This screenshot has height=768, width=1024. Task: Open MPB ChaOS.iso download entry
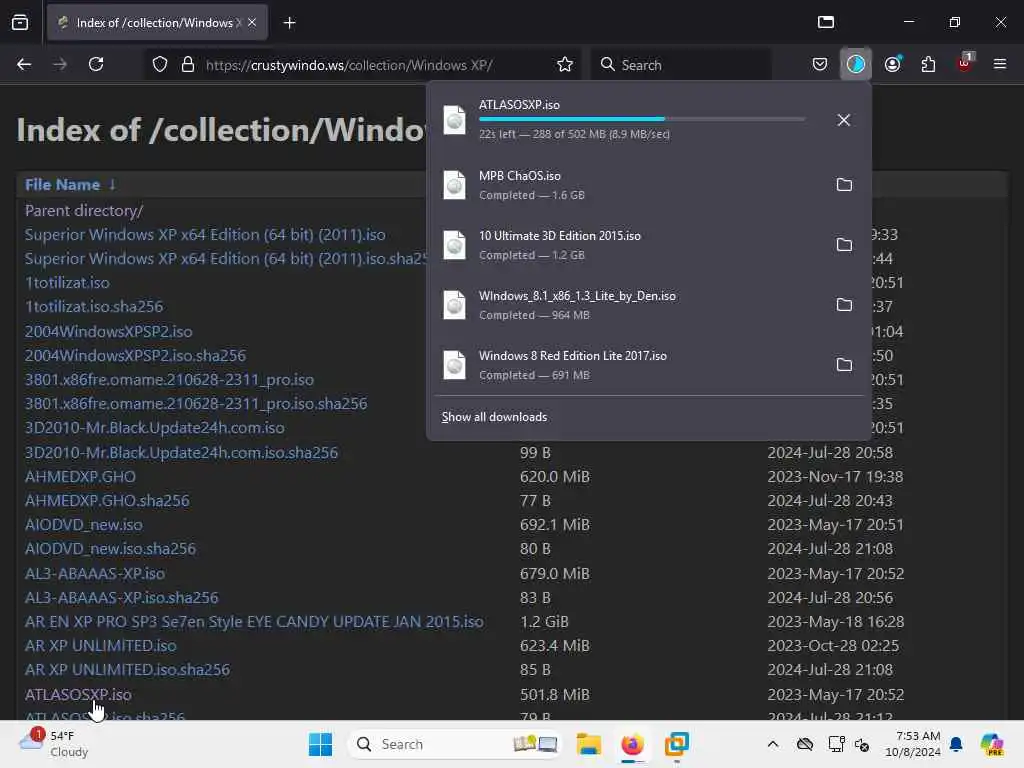pyautogui.click(x=627, y=185)
